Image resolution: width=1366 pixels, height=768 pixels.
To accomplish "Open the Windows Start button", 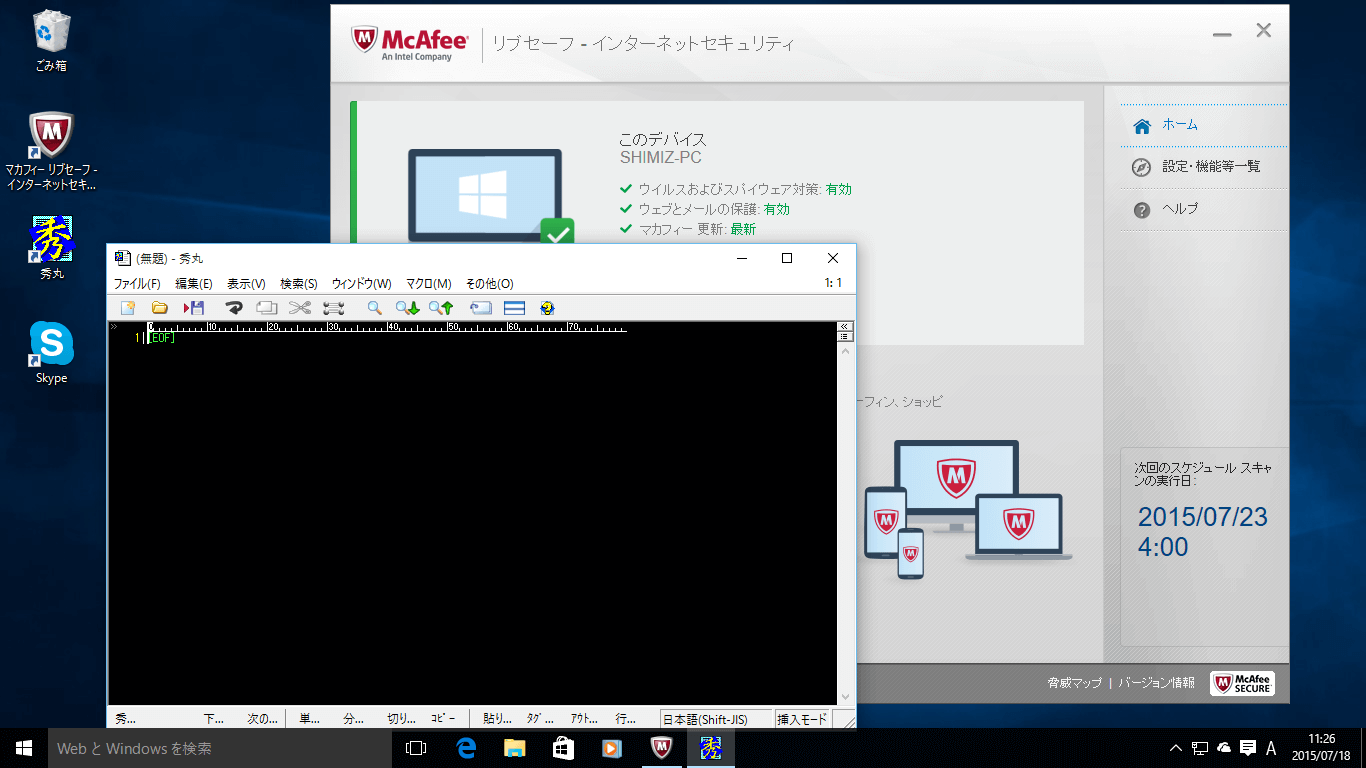I will pyautogui.click(x=24, y=748).
